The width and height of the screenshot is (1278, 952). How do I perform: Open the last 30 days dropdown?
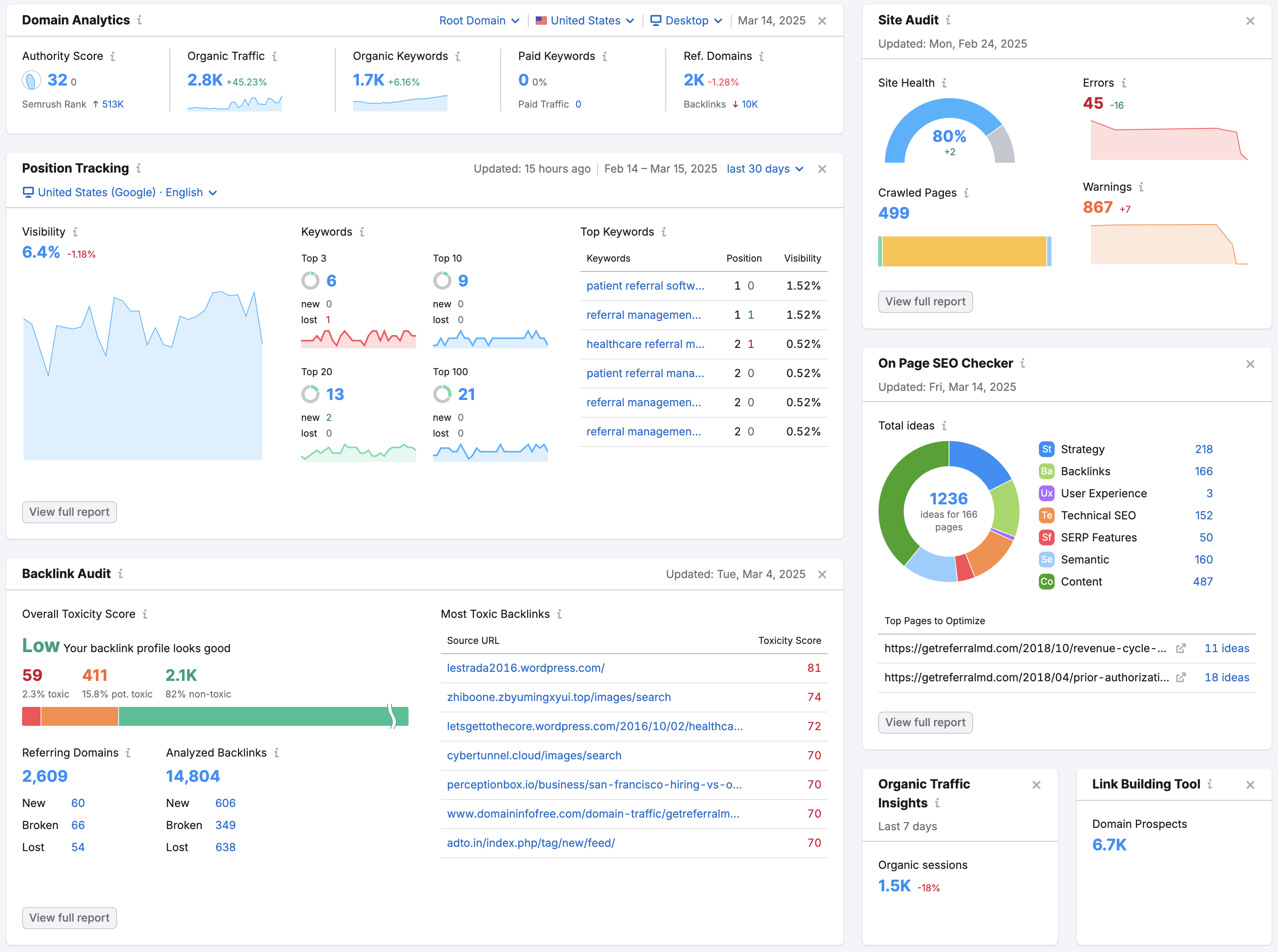click(765, 169)
